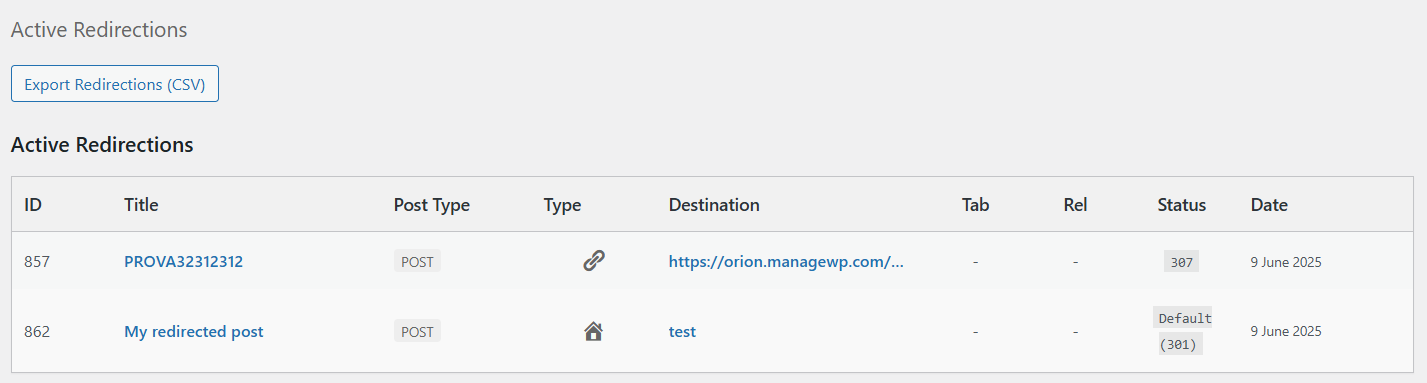Click the date for row 862
This screenshot has width=1427, height=383.
point(1286,332)
